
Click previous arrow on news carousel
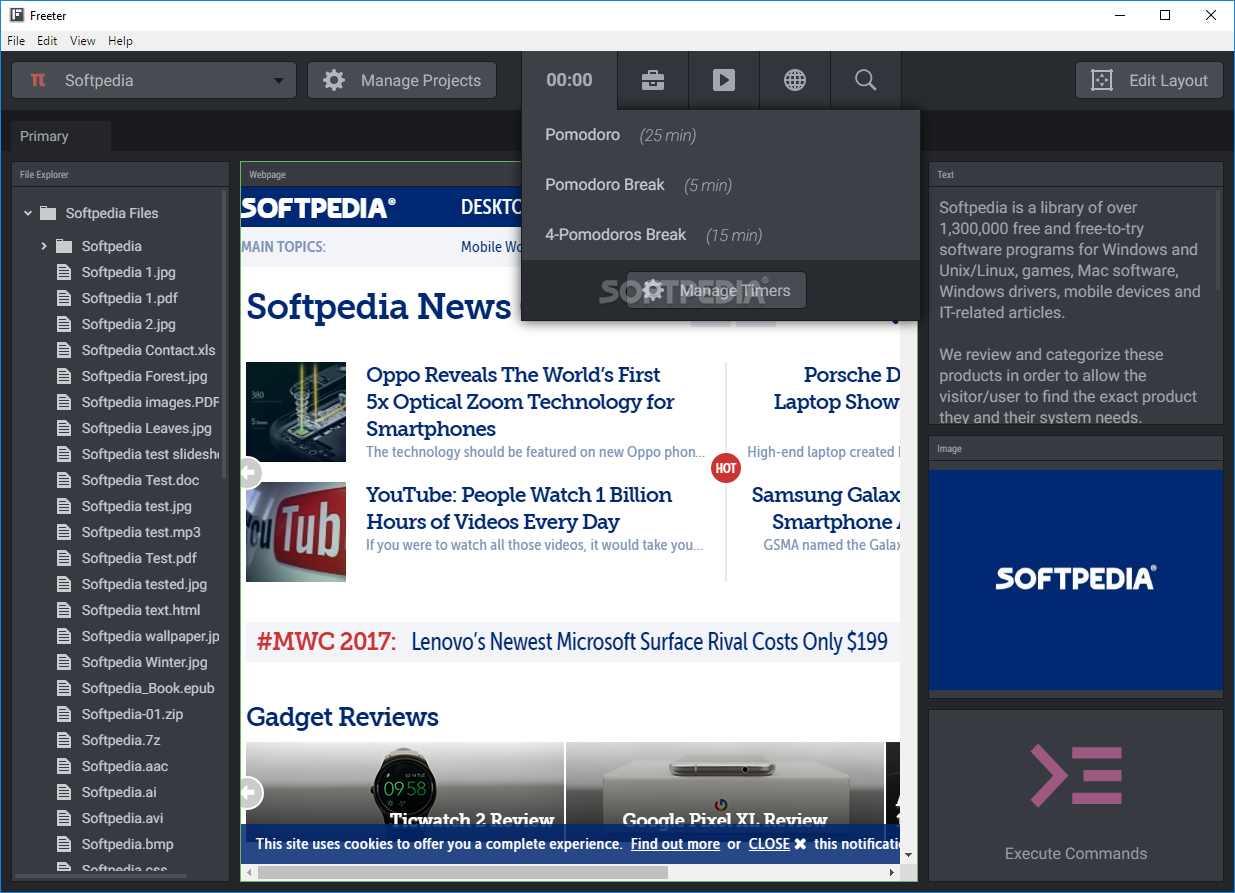pyautogui.click(x=250, y=472)
